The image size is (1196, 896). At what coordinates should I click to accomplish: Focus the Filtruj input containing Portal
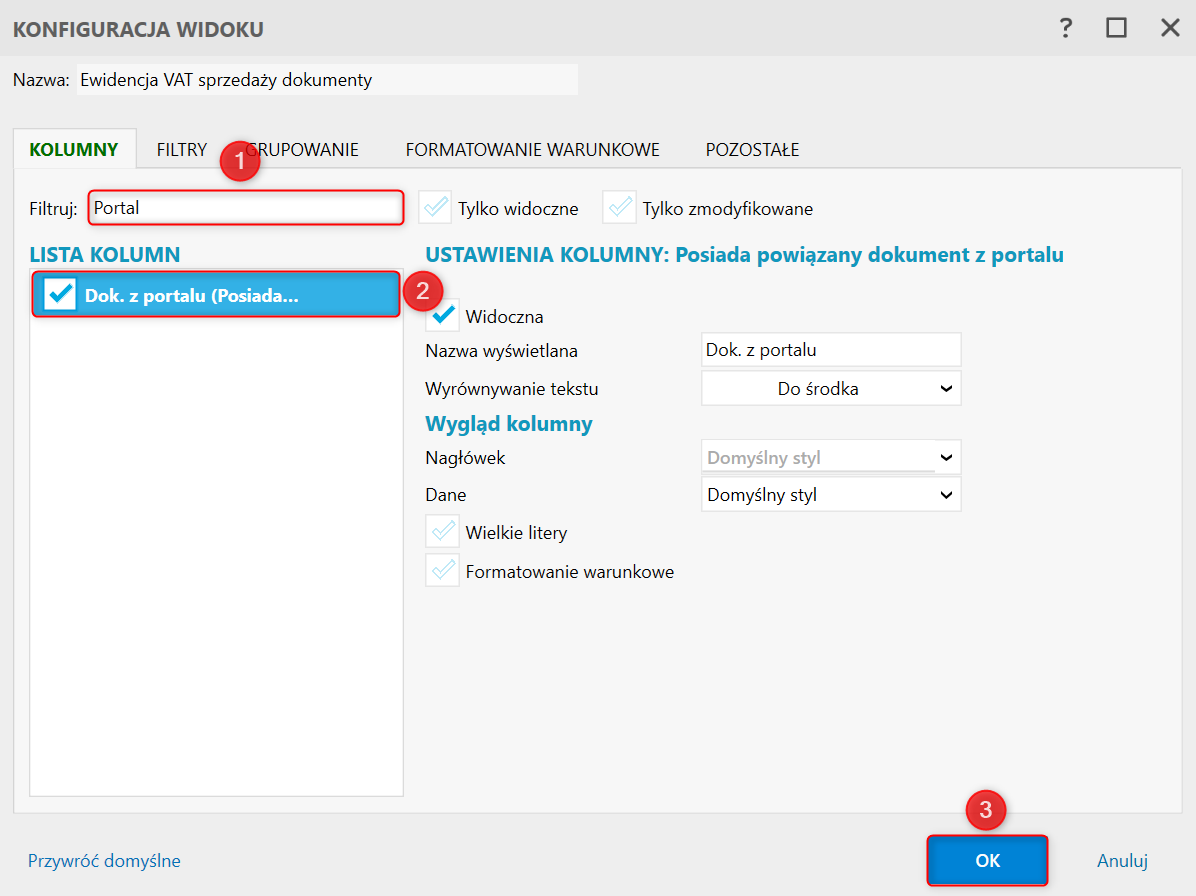(x=246, y=207)
